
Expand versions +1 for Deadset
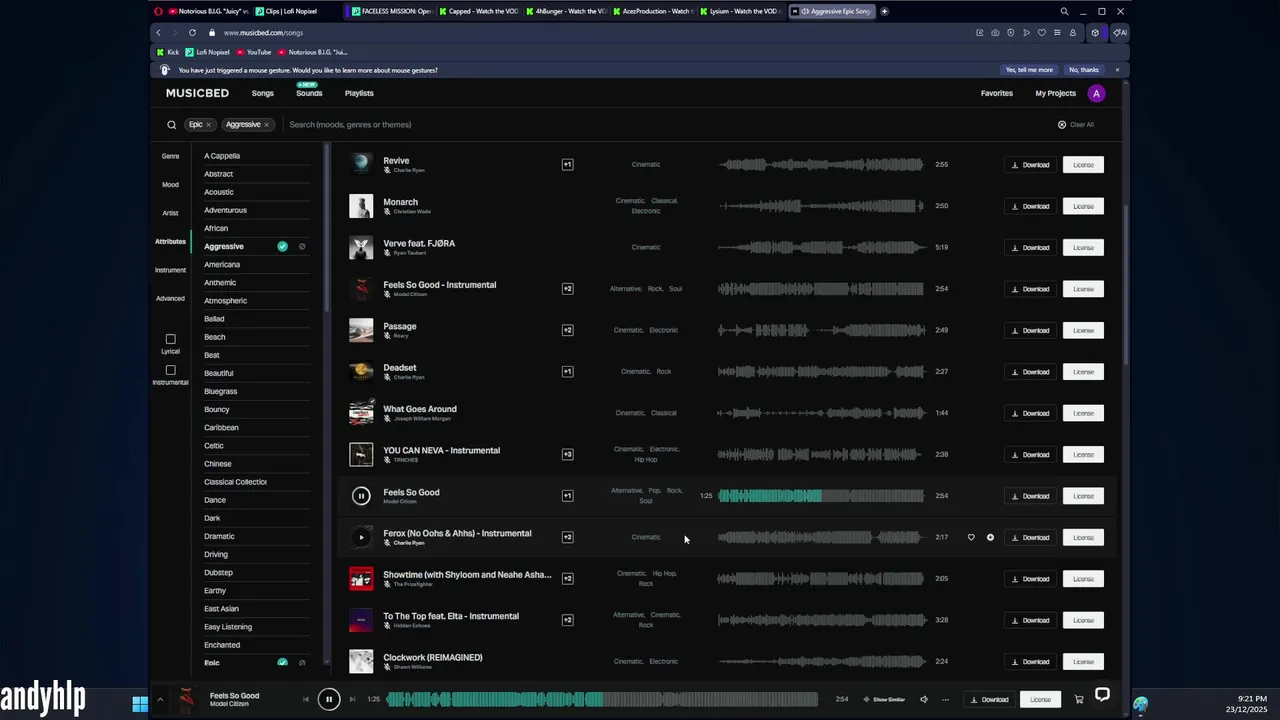pos(567,371)
